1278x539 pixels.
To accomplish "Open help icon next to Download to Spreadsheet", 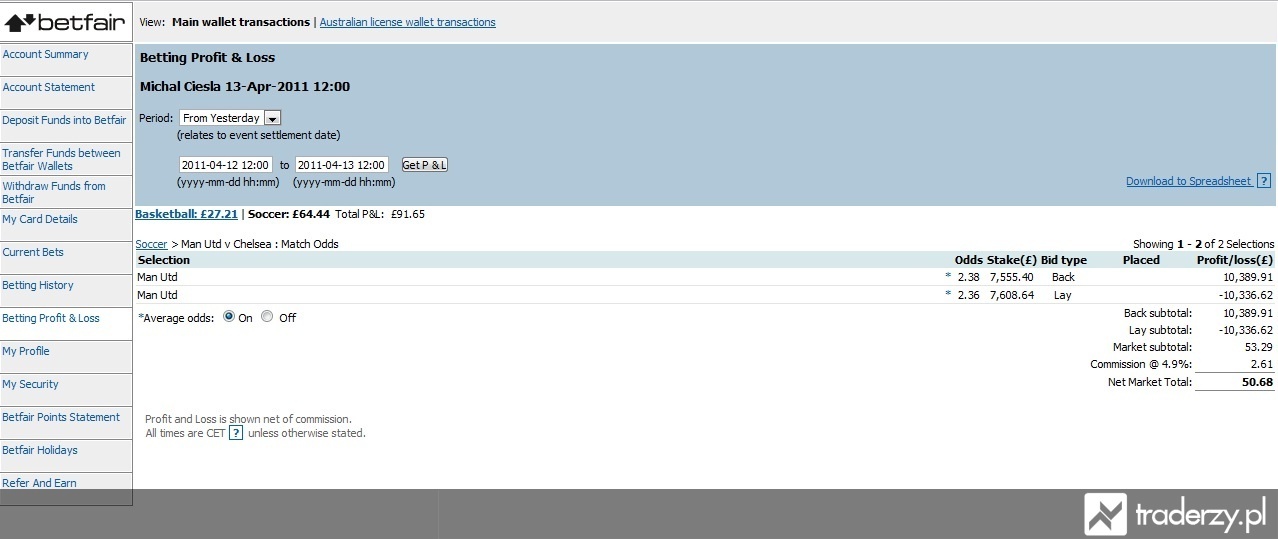I will click(x=1264, y=181).
